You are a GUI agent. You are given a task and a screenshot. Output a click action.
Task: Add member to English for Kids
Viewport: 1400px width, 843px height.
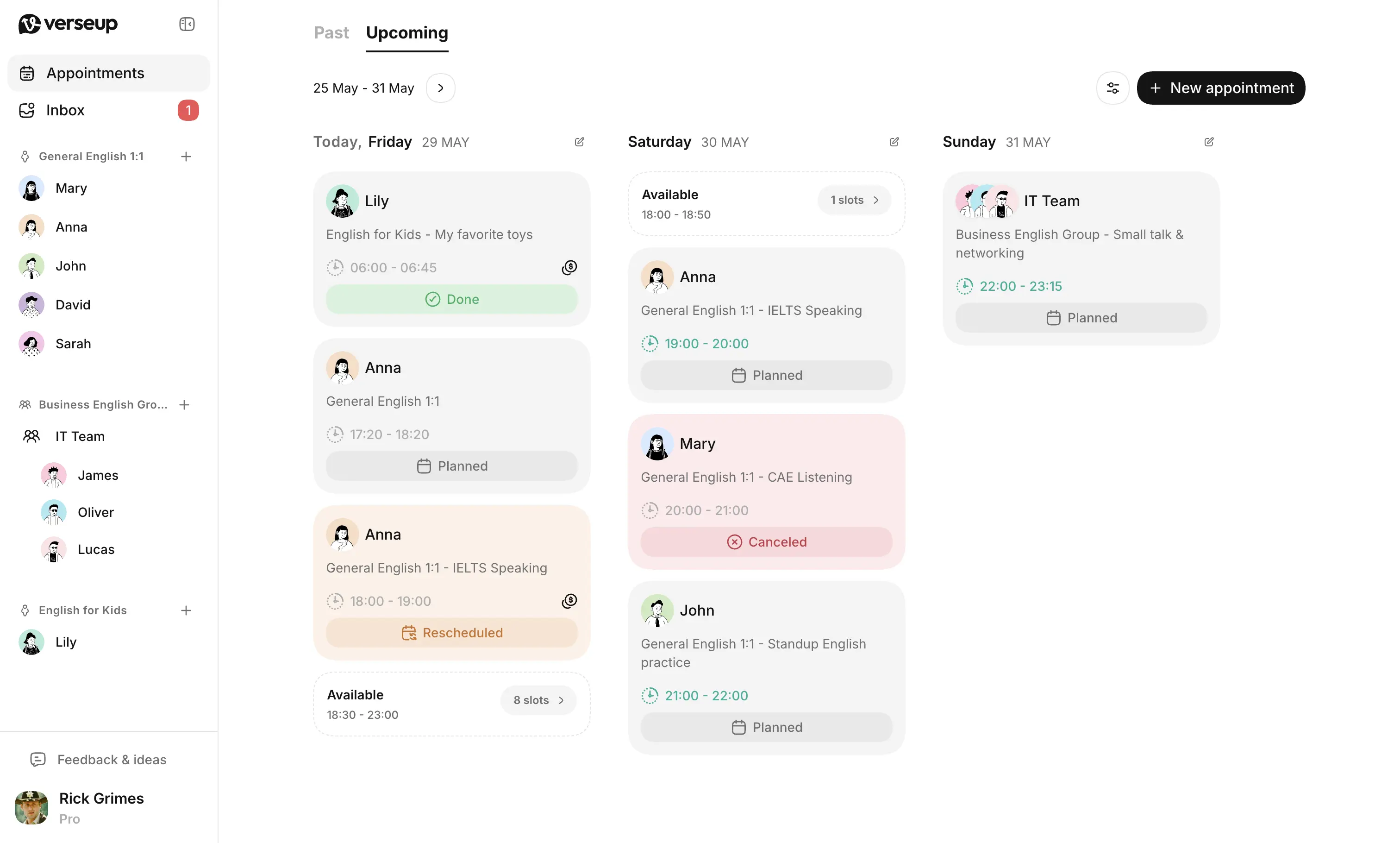coord(186,610)
